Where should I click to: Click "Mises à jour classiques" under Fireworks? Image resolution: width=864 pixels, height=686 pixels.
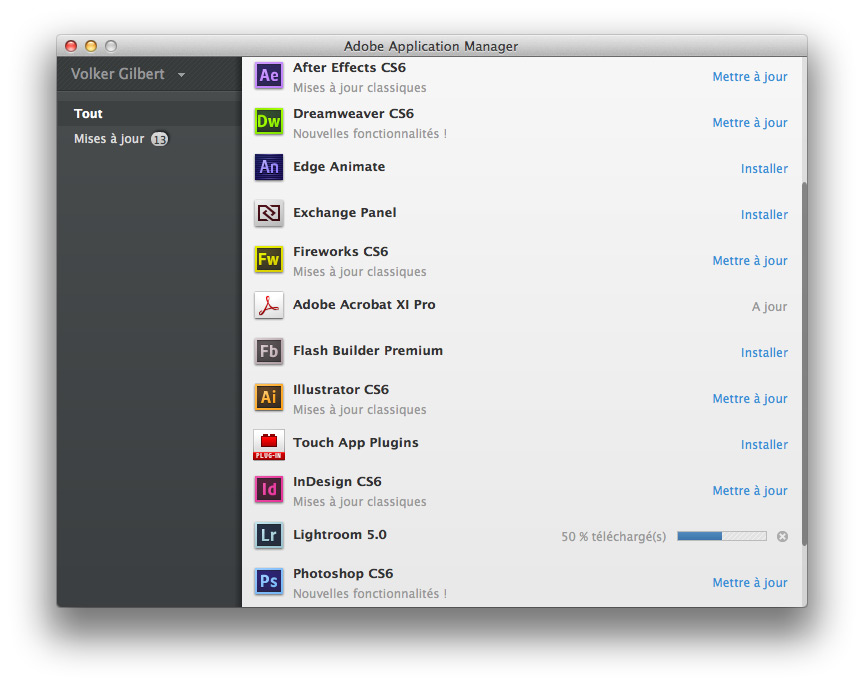click(x=359, y=272)
